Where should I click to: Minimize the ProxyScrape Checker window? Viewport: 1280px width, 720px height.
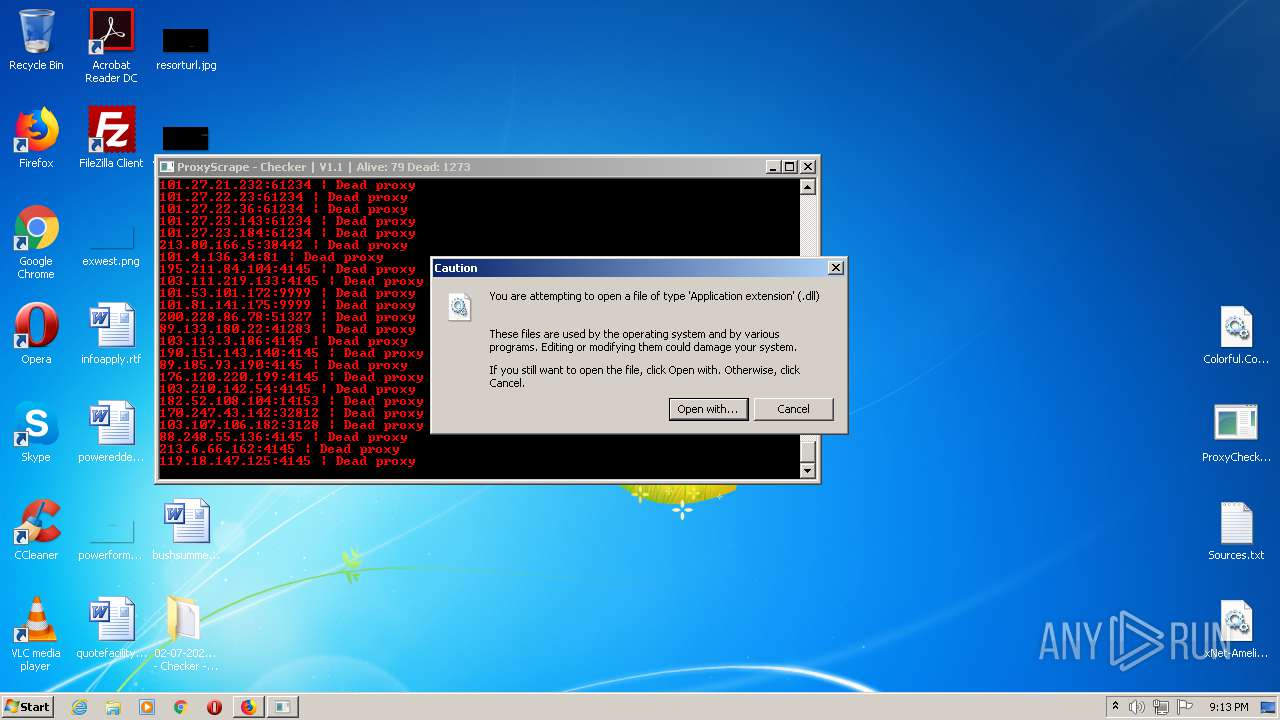pyautogui.click(x=772, y=167)
